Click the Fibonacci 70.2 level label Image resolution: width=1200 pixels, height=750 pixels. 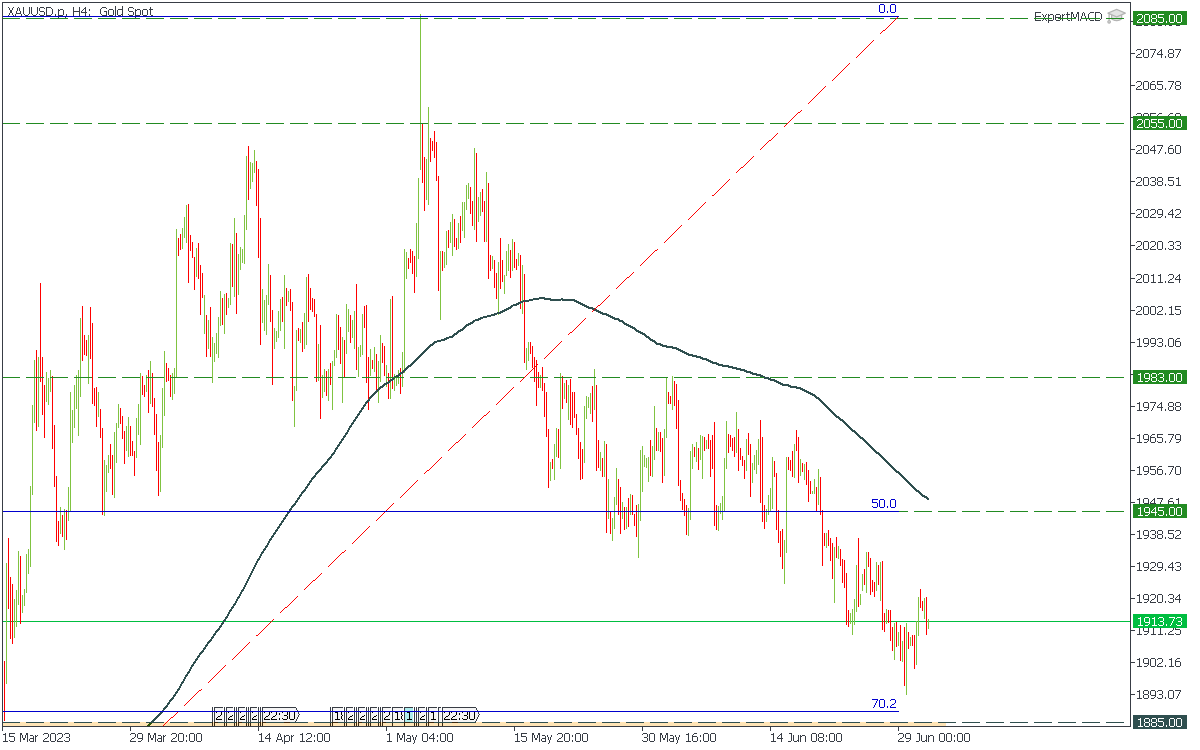point(884,704)
